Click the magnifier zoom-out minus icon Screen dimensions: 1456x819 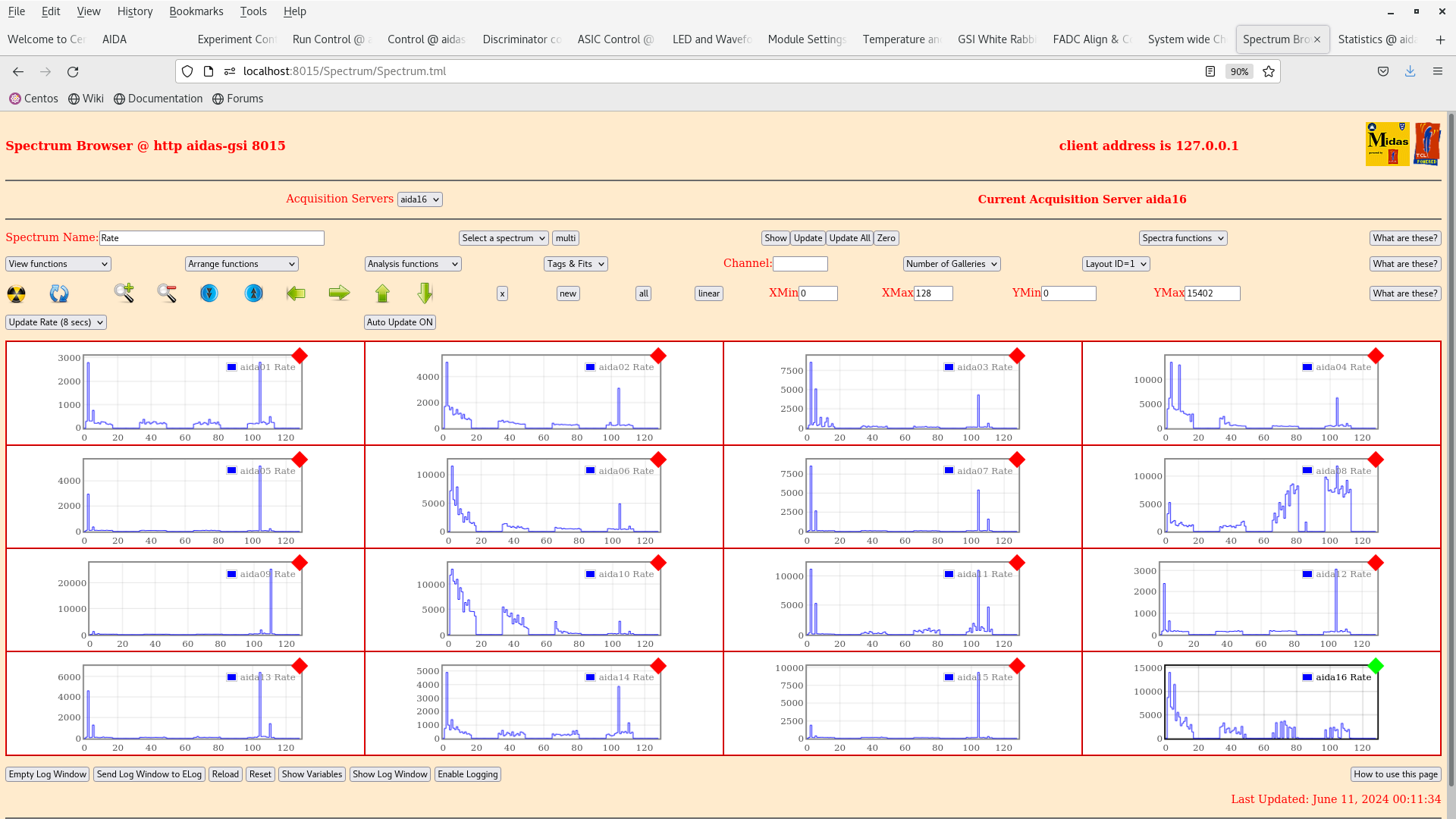tap(167, 293)
